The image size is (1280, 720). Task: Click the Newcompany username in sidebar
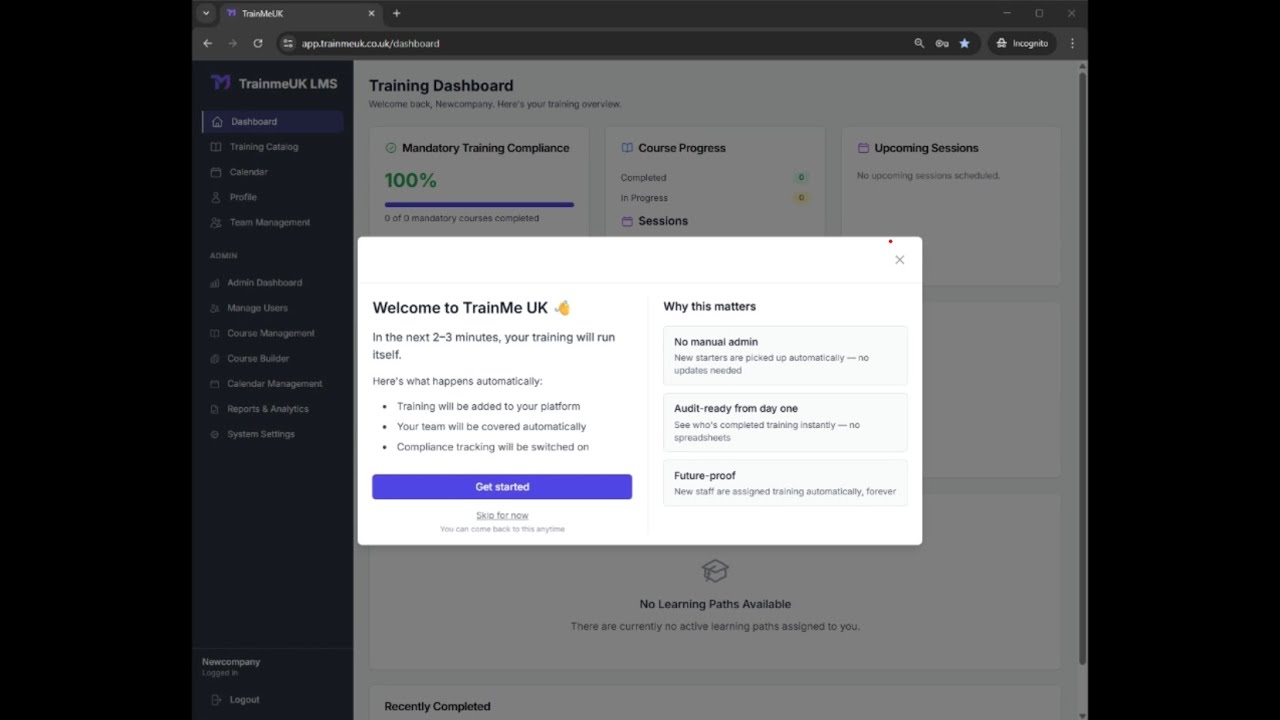point(231,662)
